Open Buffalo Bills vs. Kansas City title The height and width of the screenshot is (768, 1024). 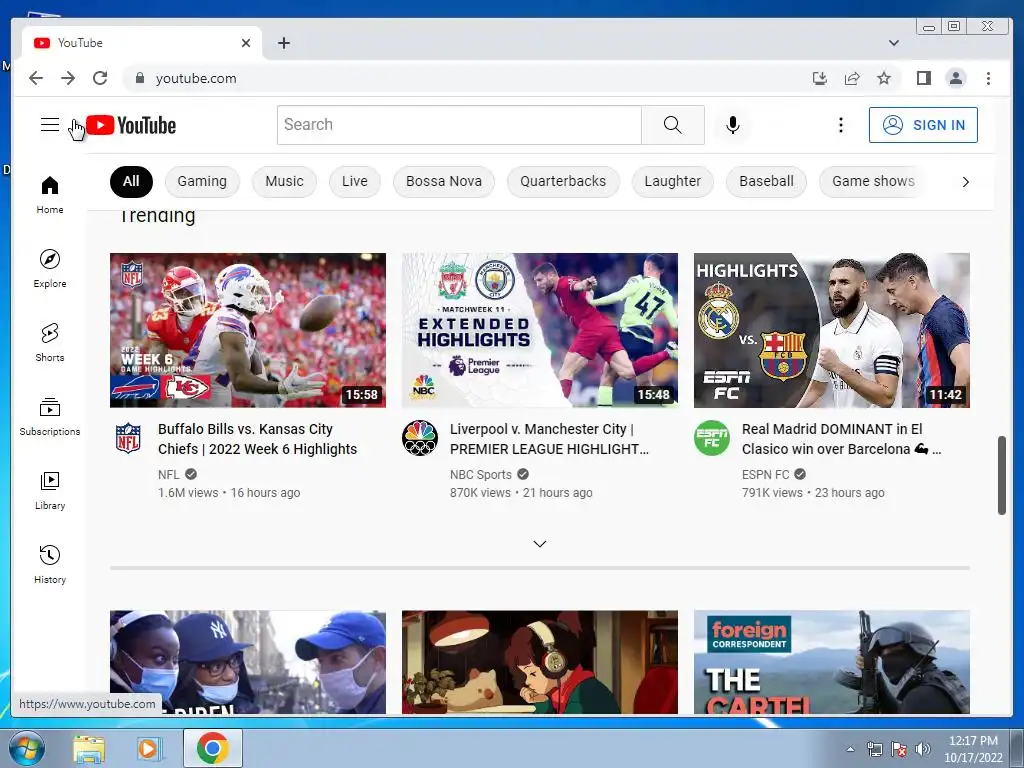click(257, 439)
